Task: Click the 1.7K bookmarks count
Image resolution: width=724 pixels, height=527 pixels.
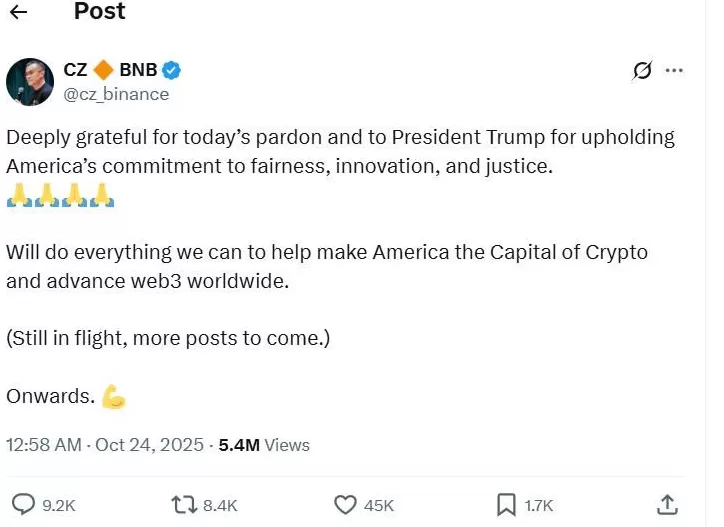Action: click(539, 506)
